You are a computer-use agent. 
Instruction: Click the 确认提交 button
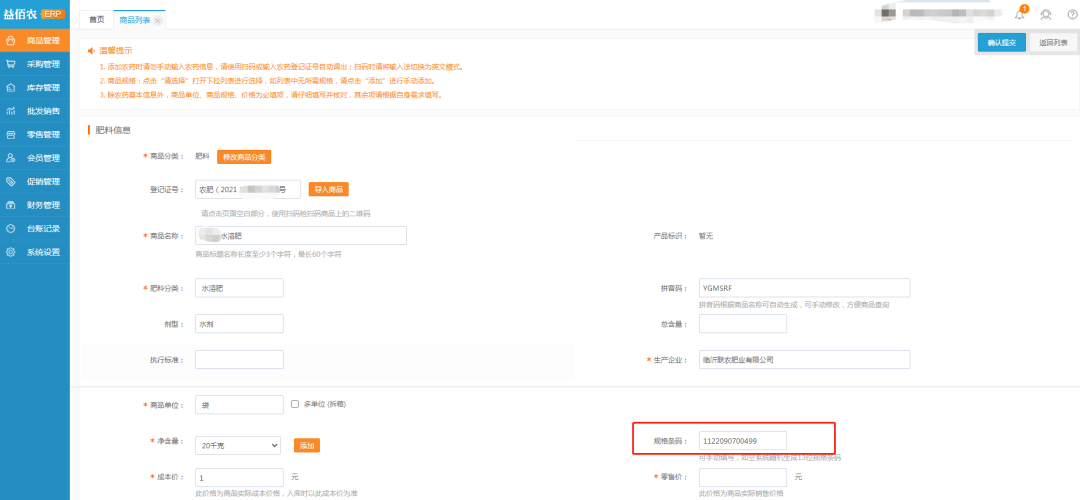(x=1001, y=43)
